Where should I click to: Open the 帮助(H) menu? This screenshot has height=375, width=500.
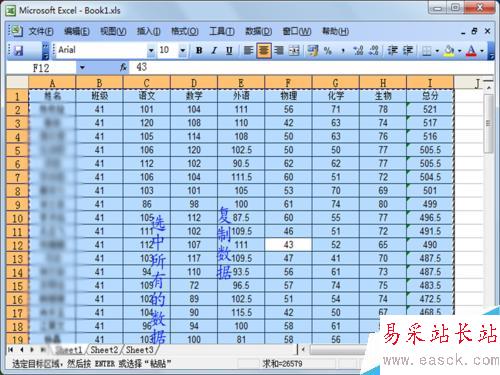335,31
